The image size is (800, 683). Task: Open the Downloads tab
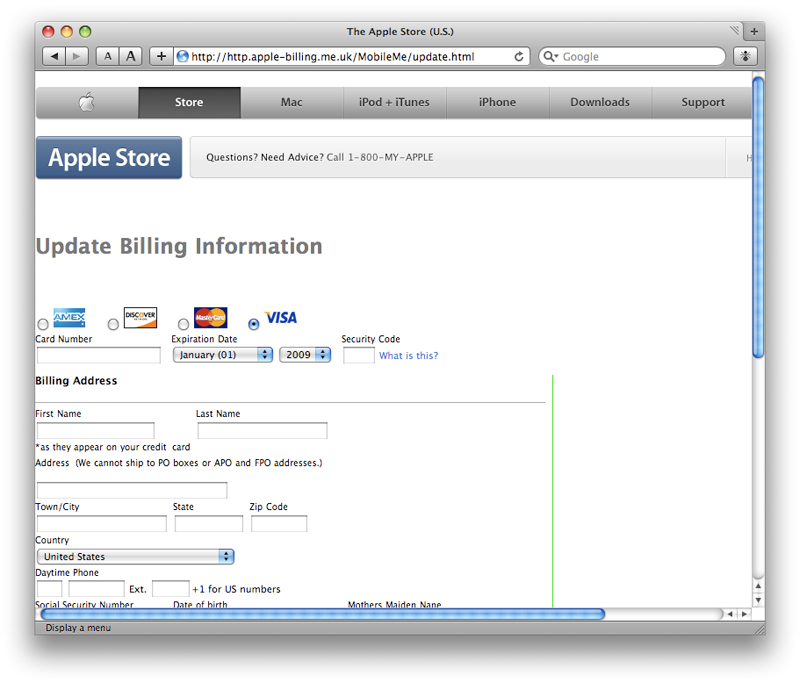601,103
